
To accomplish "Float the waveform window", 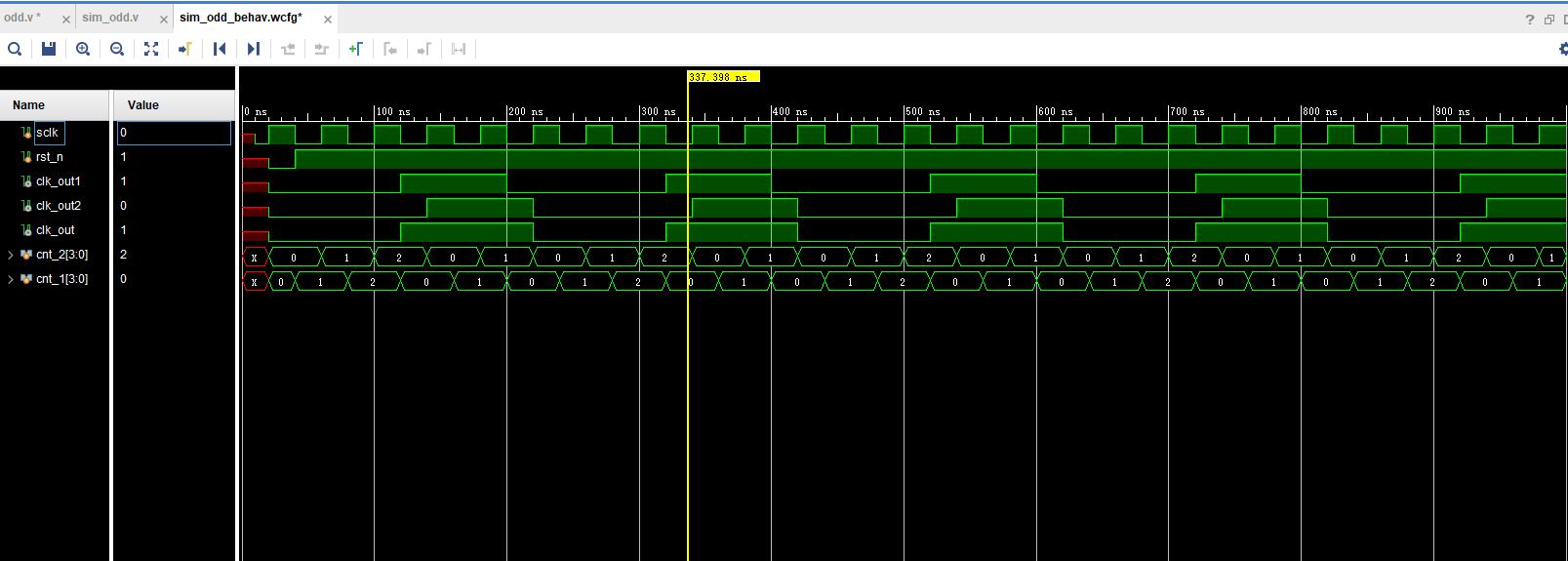I will pyautogui.click(x=1548, y=20).
